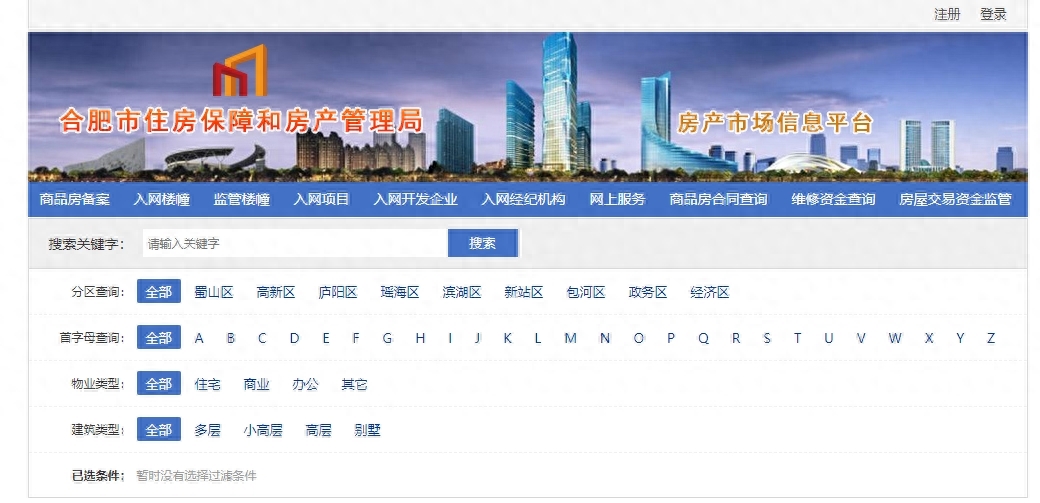Filter by first letter L
Image resolution: width=1040 pixels, height=503 pixels.
pos(538,338)
